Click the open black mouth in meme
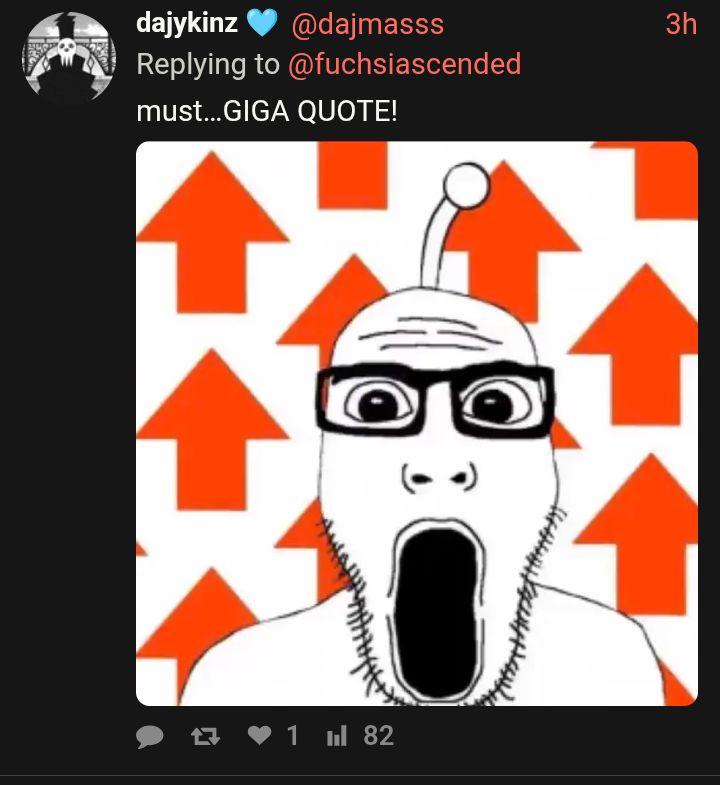 point(437,611)
